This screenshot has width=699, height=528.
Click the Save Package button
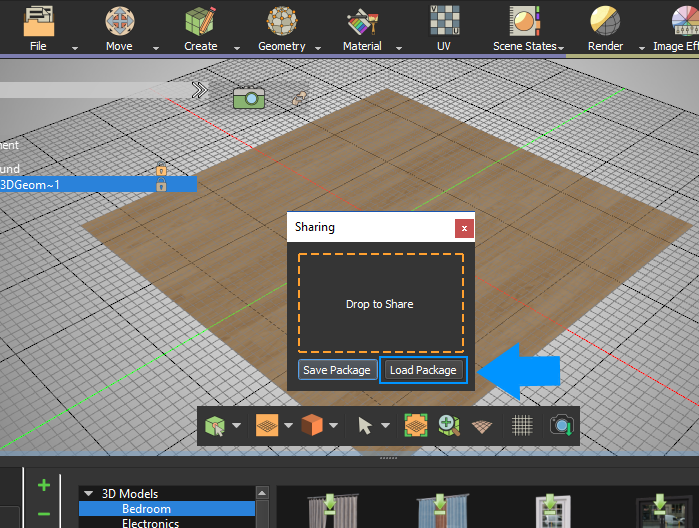pyautogui.click(x=337, y=370)
